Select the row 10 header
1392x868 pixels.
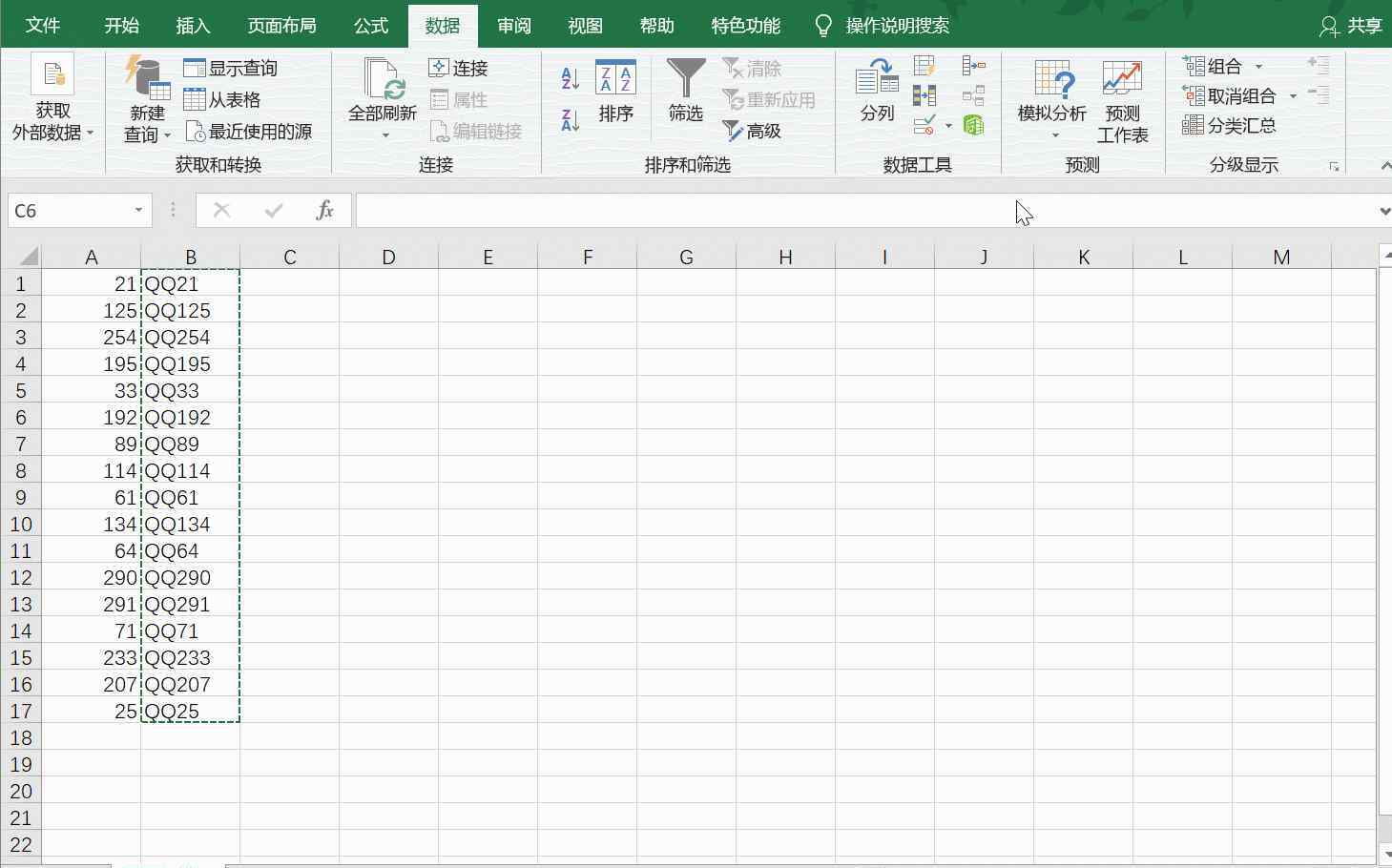tap(20, 524)
